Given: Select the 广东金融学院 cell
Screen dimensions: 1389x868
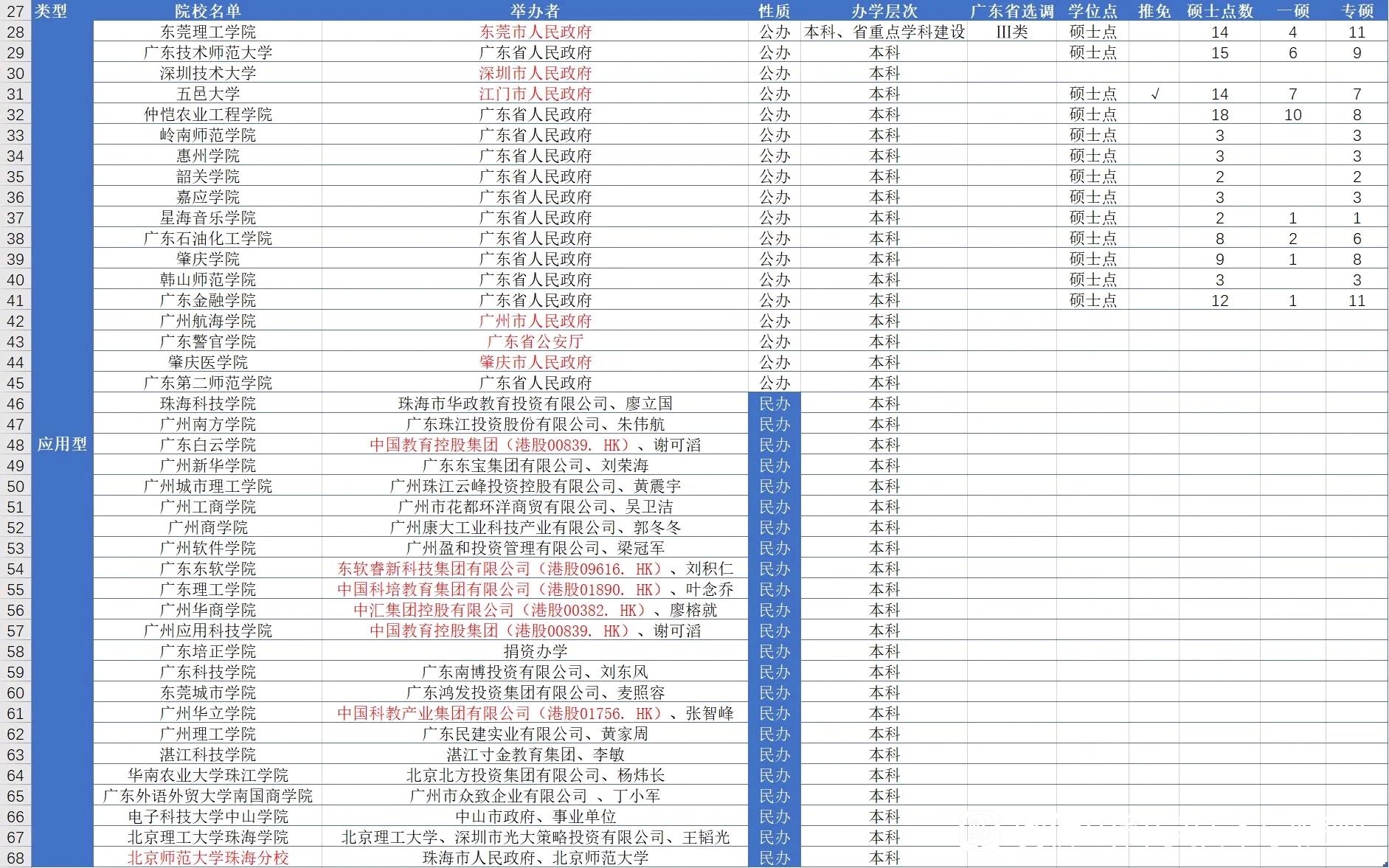Looking at the screenshot, I should click(208, 300).
